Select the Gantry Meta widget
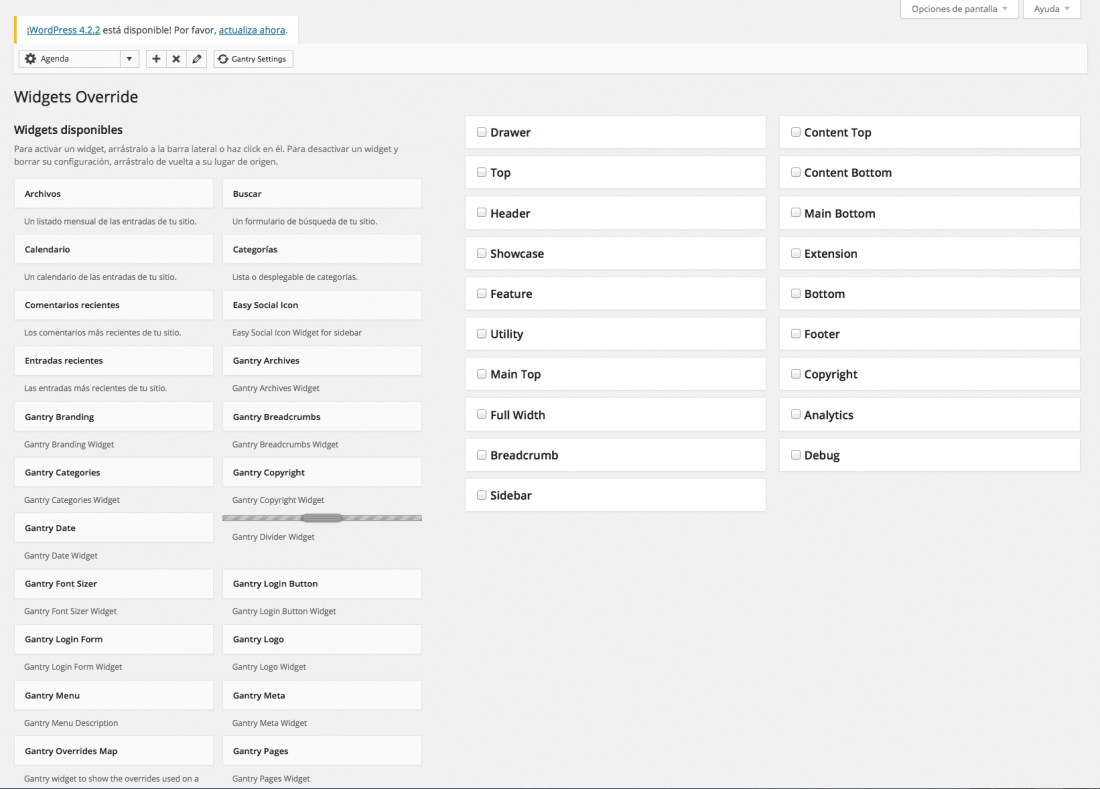 click(x=322, y=695)
